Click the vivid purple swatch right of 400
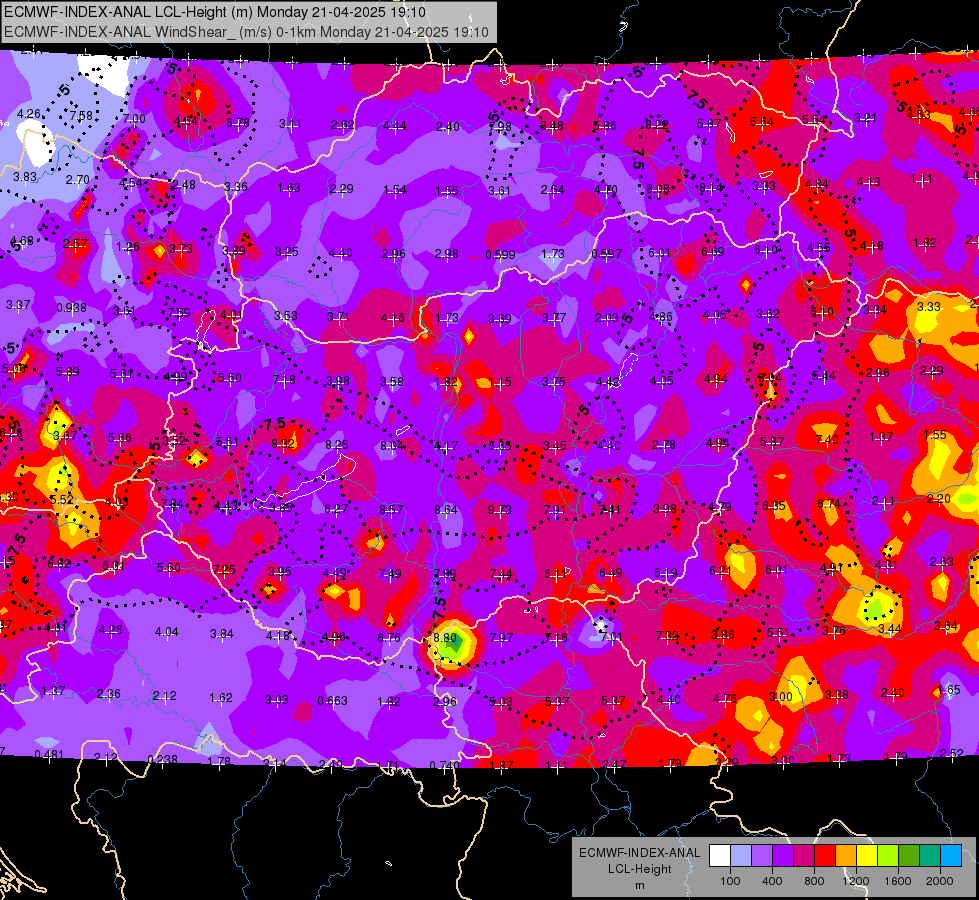 [783, 856]
